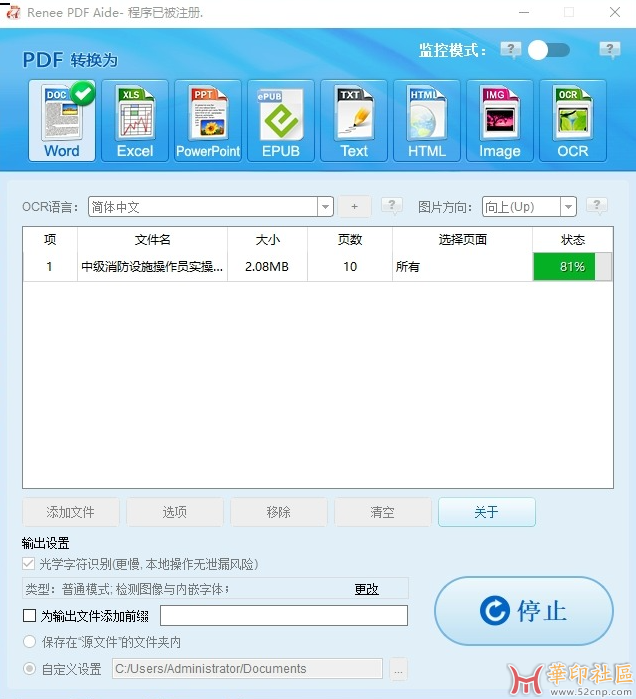Choose PowerPoint as output format
This screenshot has height=699, width=636.
(x=208, y=121)
